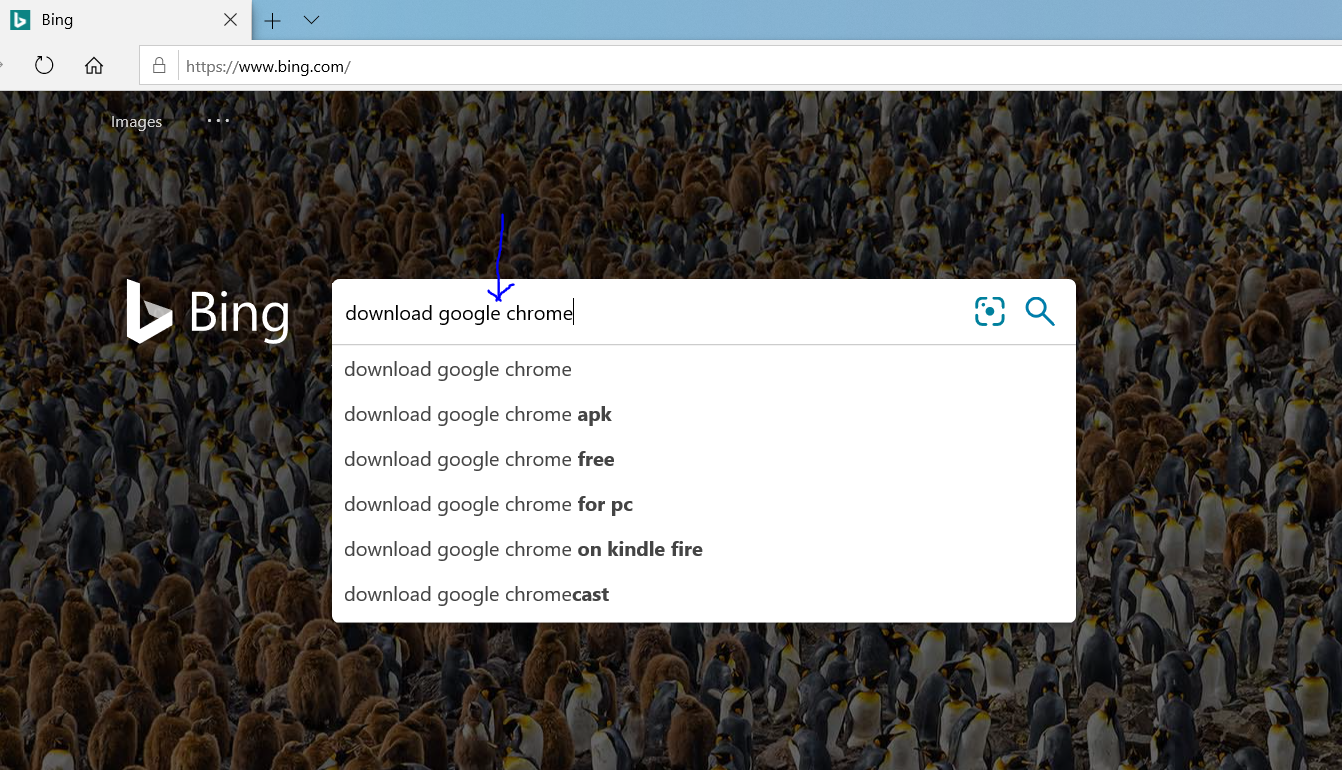
Task: Expand the tab list chevron
Action: [311, 20]
